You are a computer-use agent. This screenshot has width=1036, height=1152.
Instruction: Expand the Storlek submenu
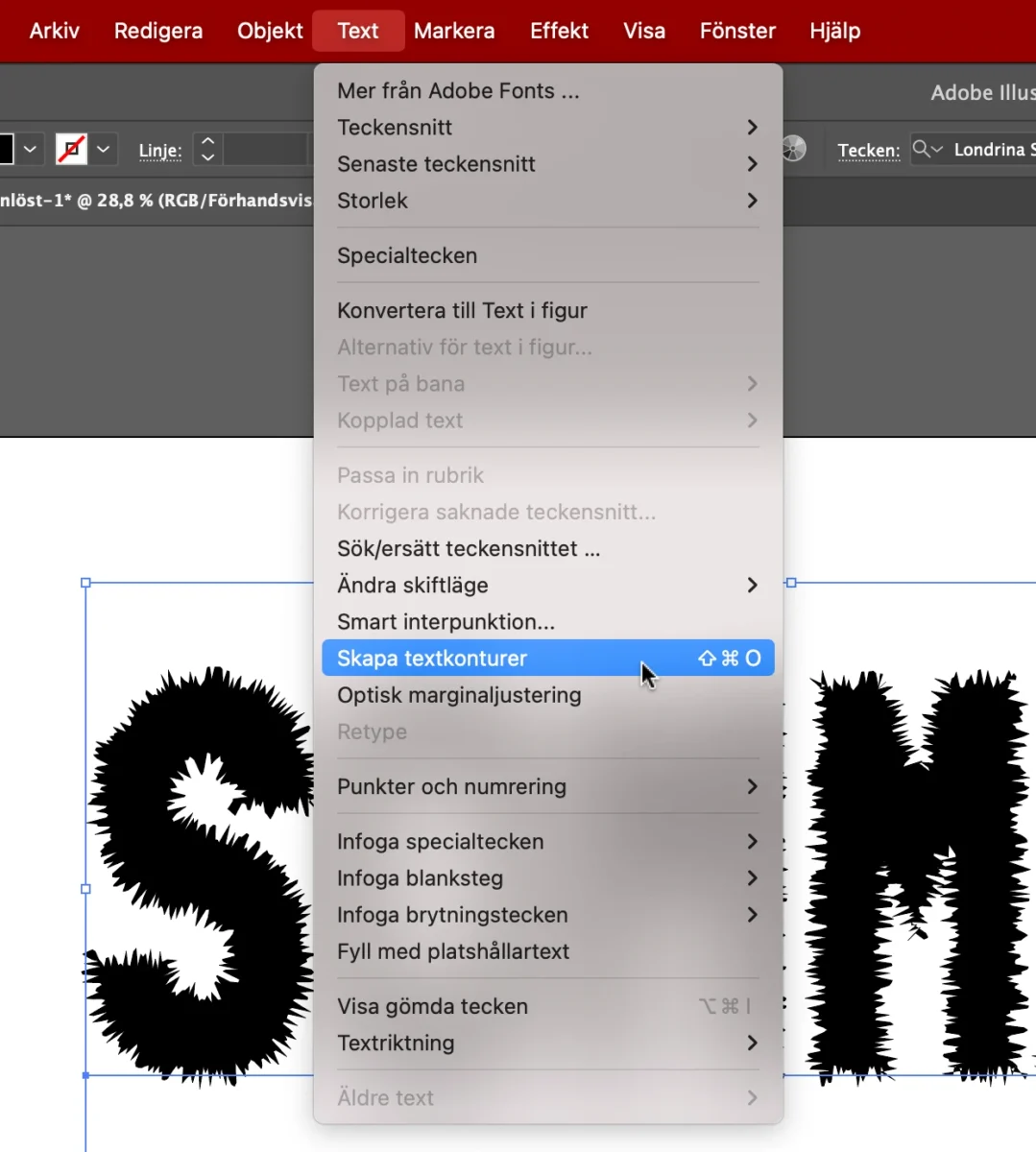[x=548, y=200]
